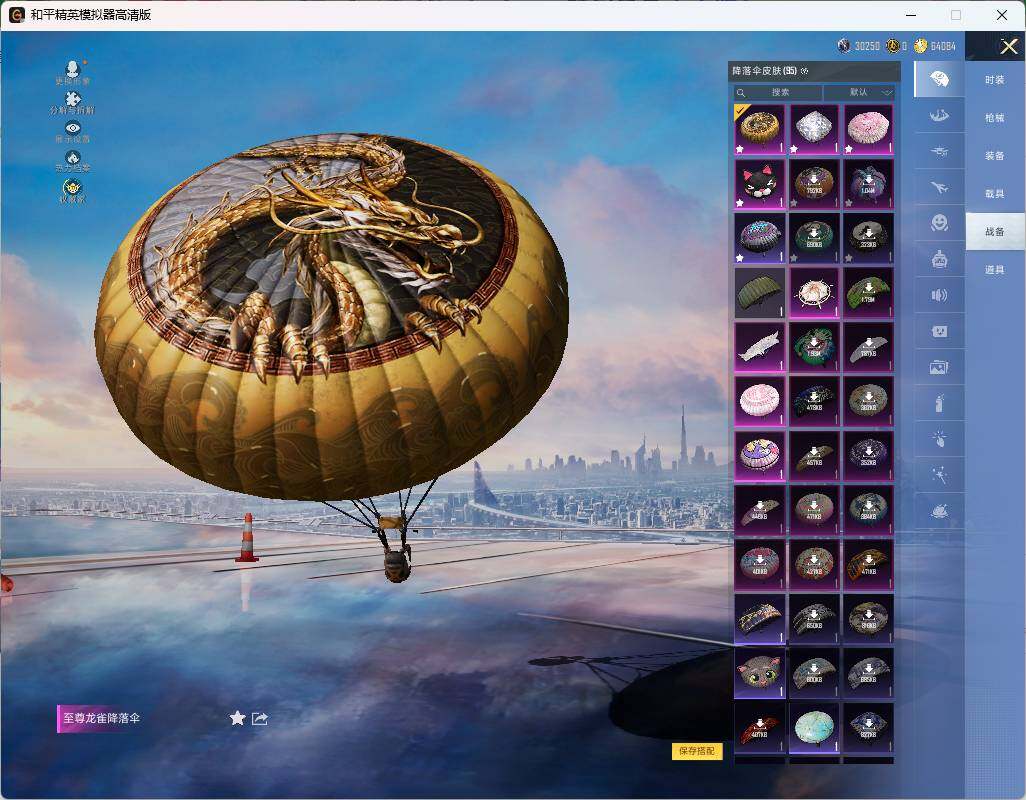
Task: Select the turquoise round parachute thumbnail
Action: (814, 727)
